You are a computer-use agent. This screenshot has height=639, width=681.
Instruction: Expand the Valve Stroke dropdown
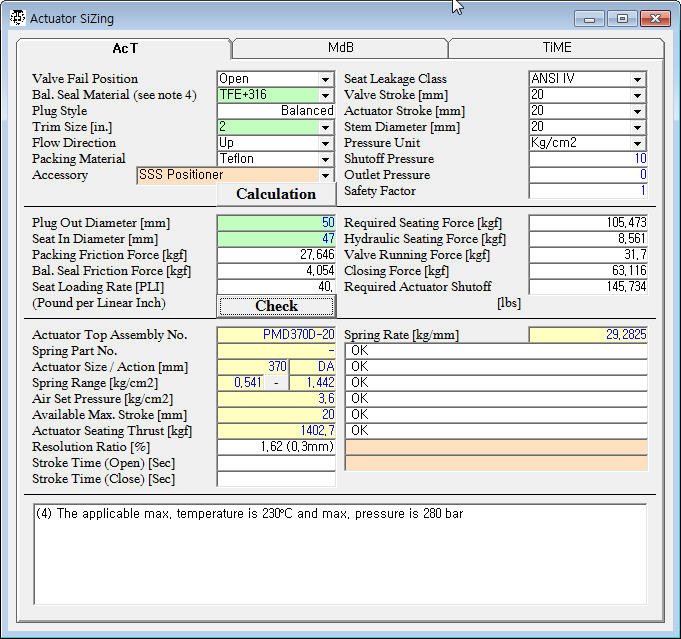pos(637,95)
